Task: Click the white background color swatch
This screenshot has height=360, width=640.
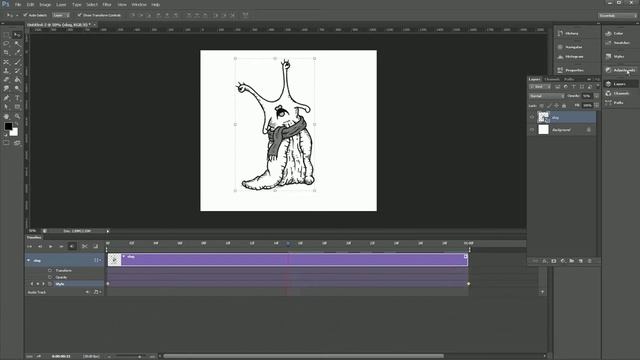Action: click(x=15, y=133)
